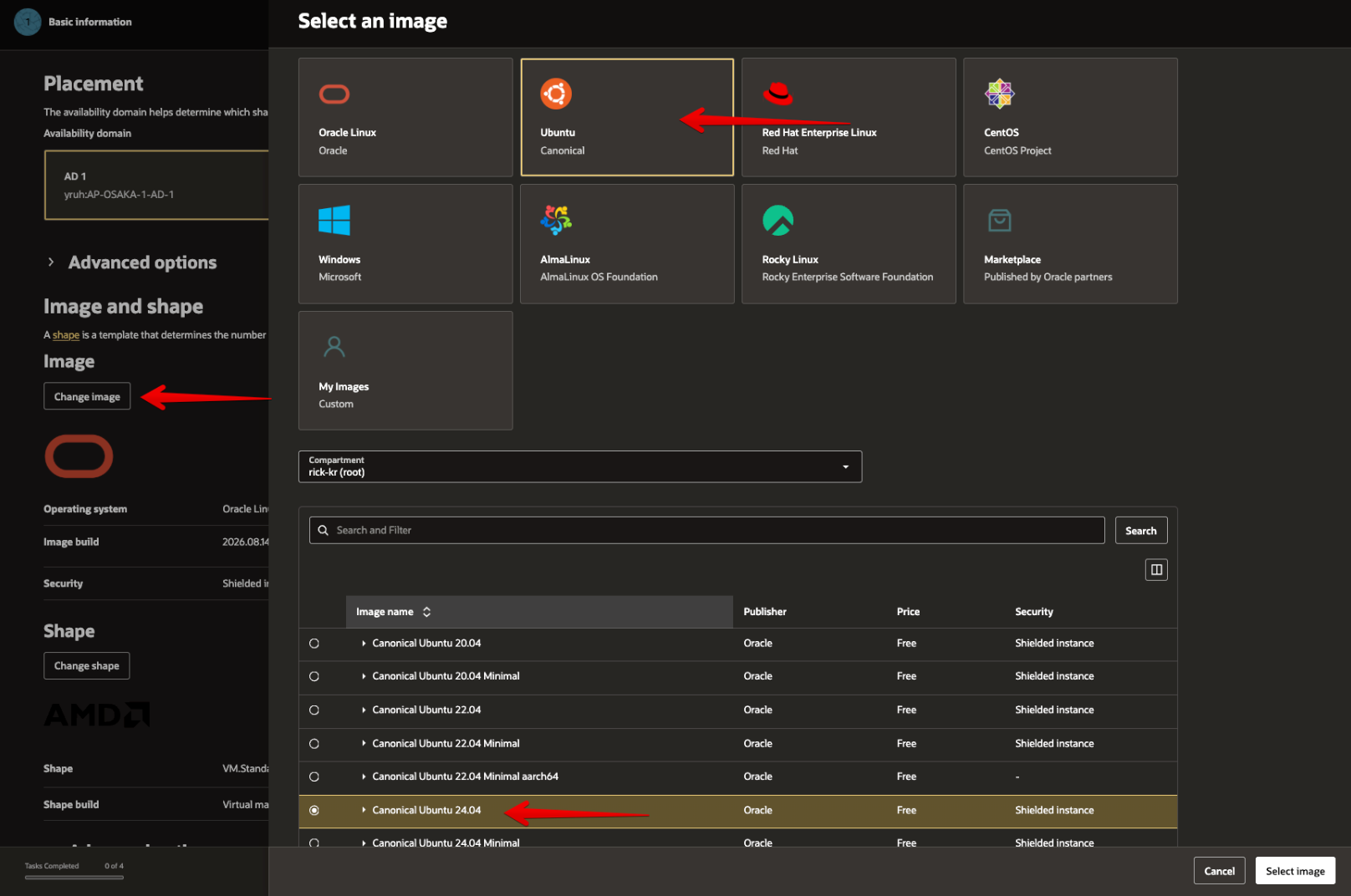Click the Shape build label
1351x896 pixels.
71,805
